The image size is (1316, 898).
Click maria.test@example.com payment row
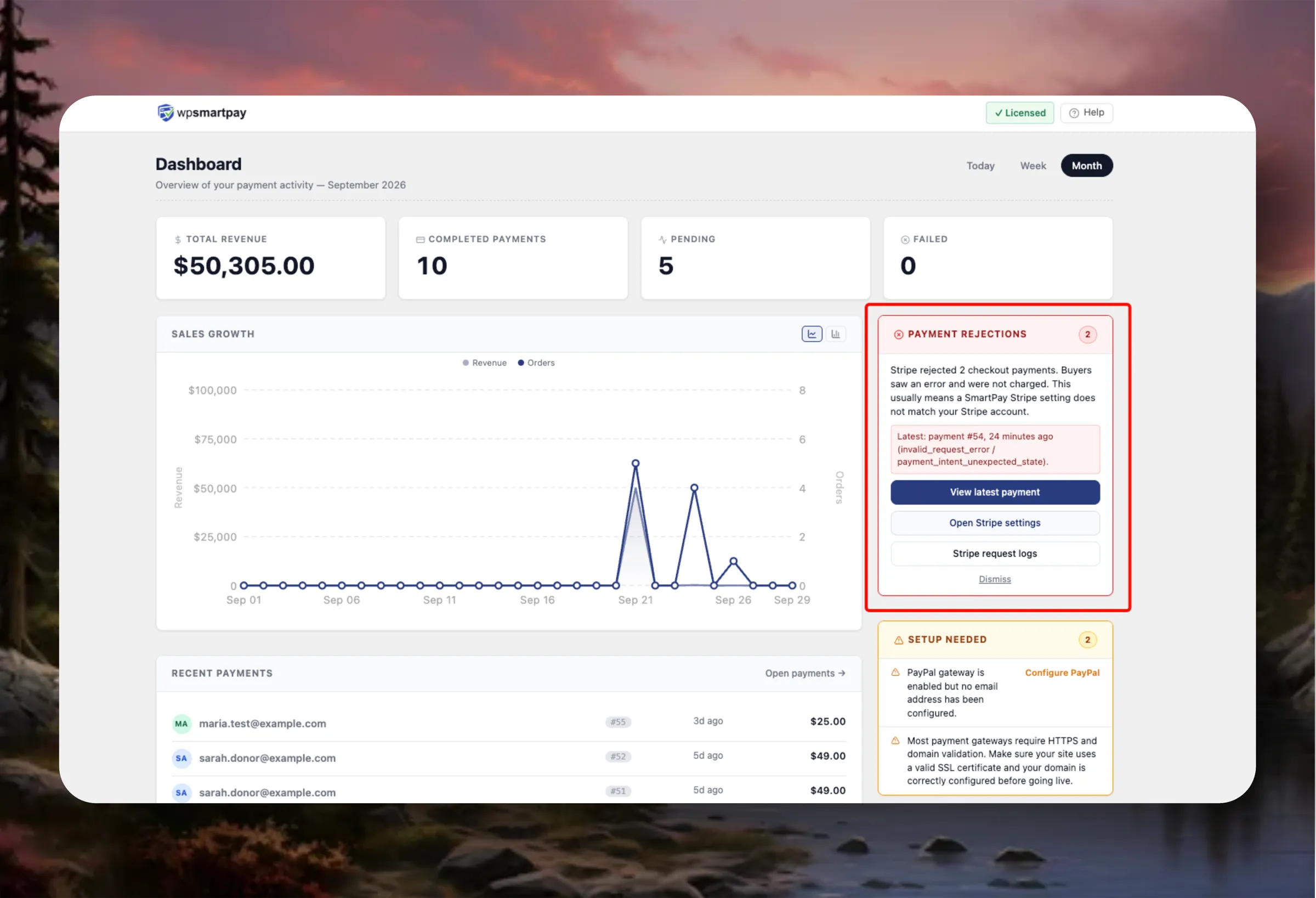(508, 724)
